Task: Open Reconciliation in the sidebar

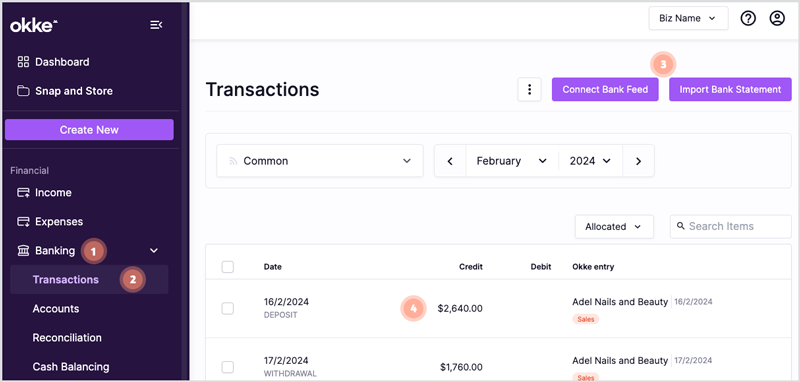Action: [67, 338]
